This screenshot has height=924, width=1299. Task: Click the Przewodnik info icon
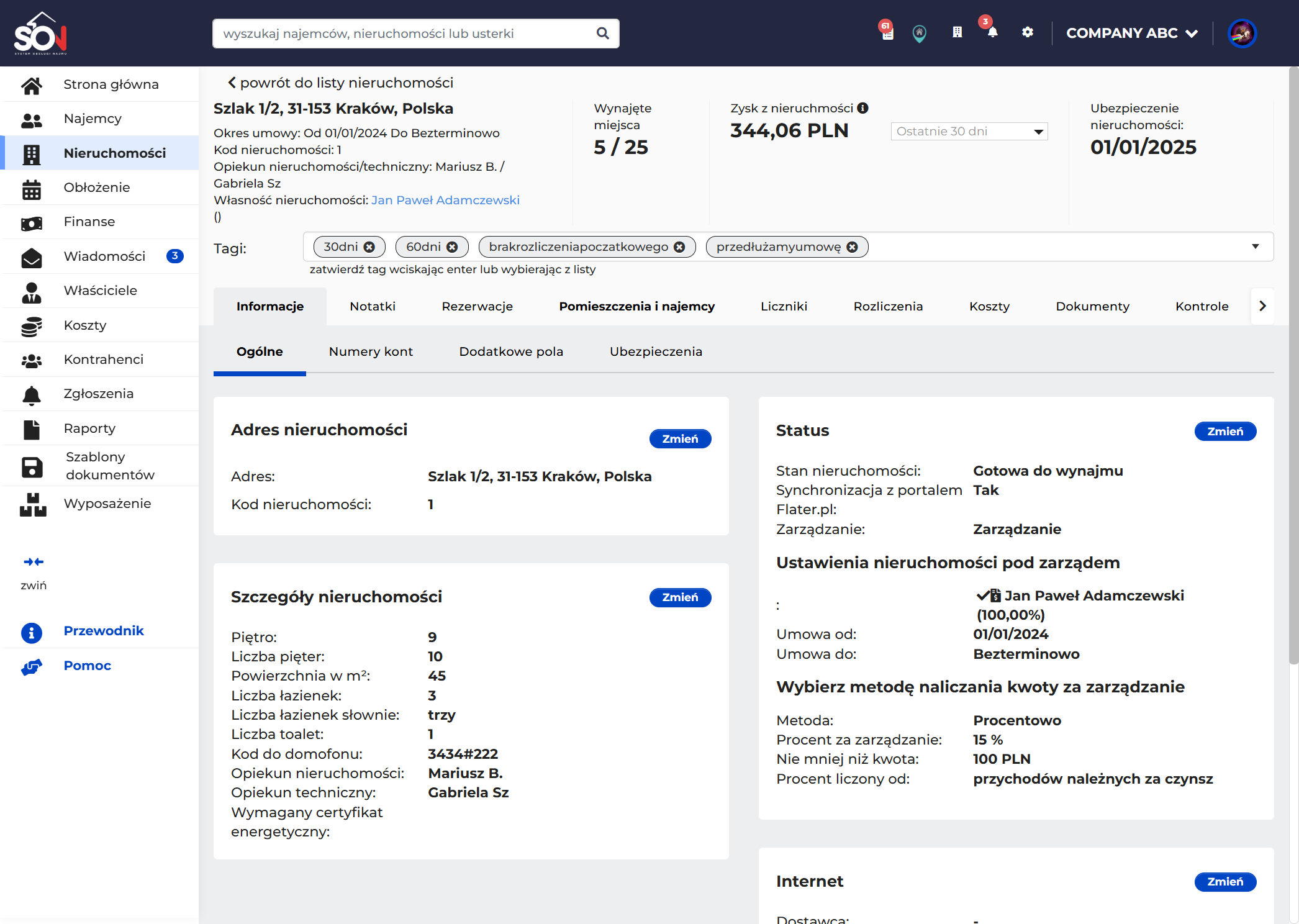pyautogui.click(x=32, y=632)
